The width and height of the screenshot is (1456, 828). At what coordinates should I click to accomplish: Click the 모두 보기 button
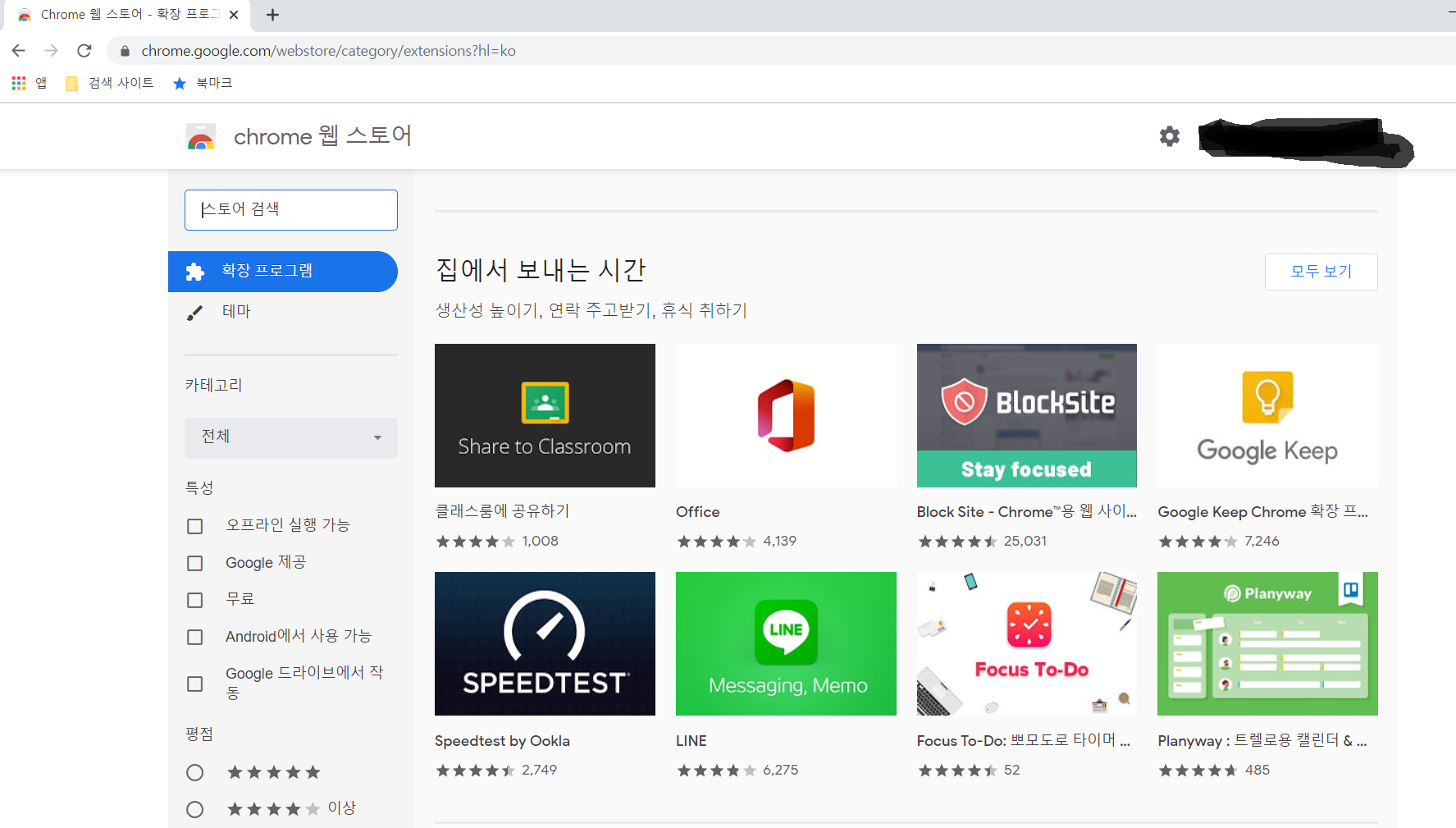click(1321, 272)
